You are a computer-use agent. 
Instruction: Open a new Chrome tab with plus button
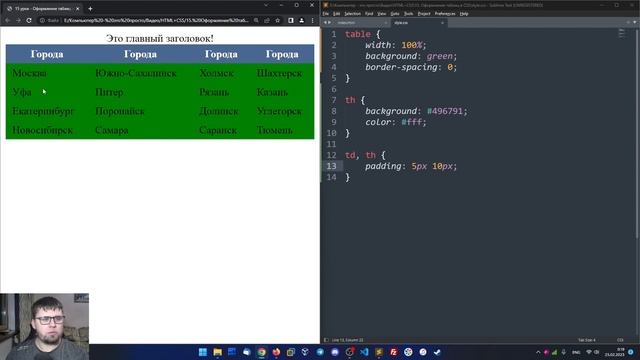[90, 8]
